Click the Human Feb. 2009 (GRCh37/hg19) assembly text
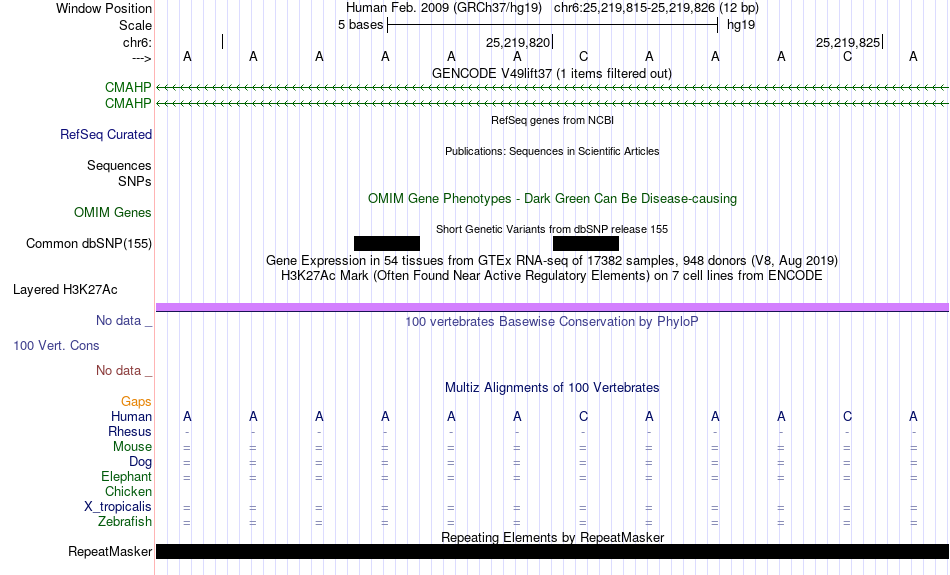Screen dimensions: 950x575 coord(443,8)
